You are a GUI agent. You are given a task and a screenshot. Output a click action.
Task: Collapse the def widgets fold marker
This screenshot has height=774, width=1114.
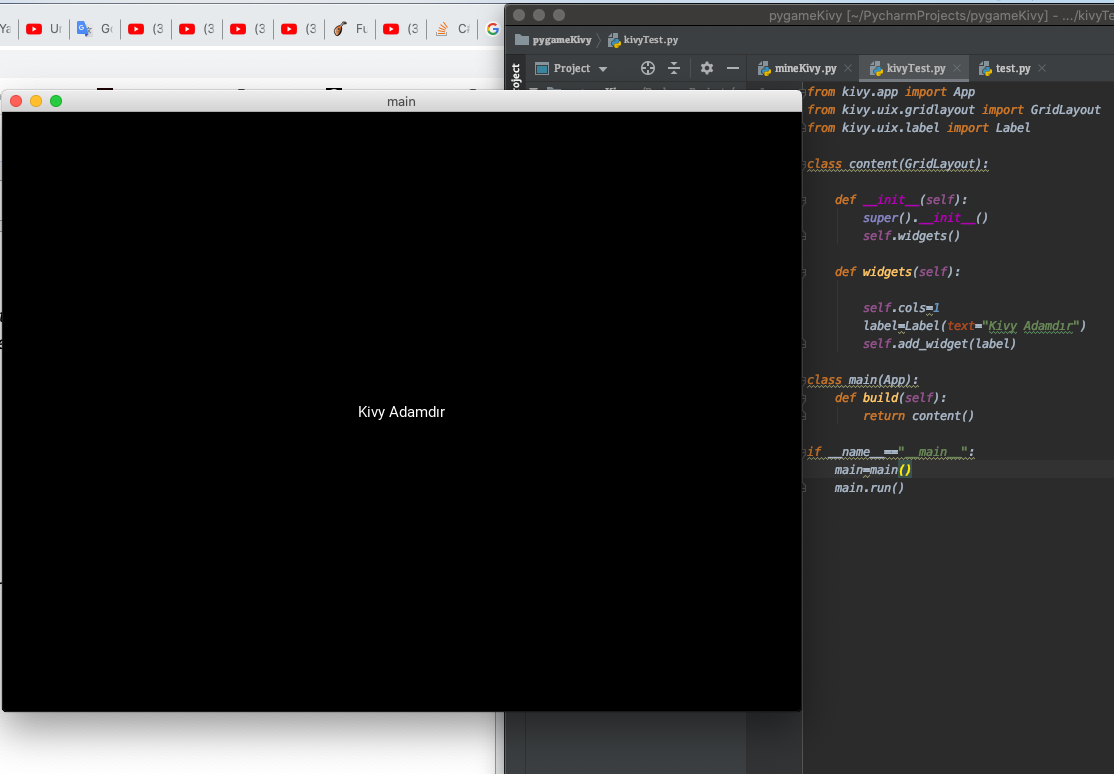(805, 272)
